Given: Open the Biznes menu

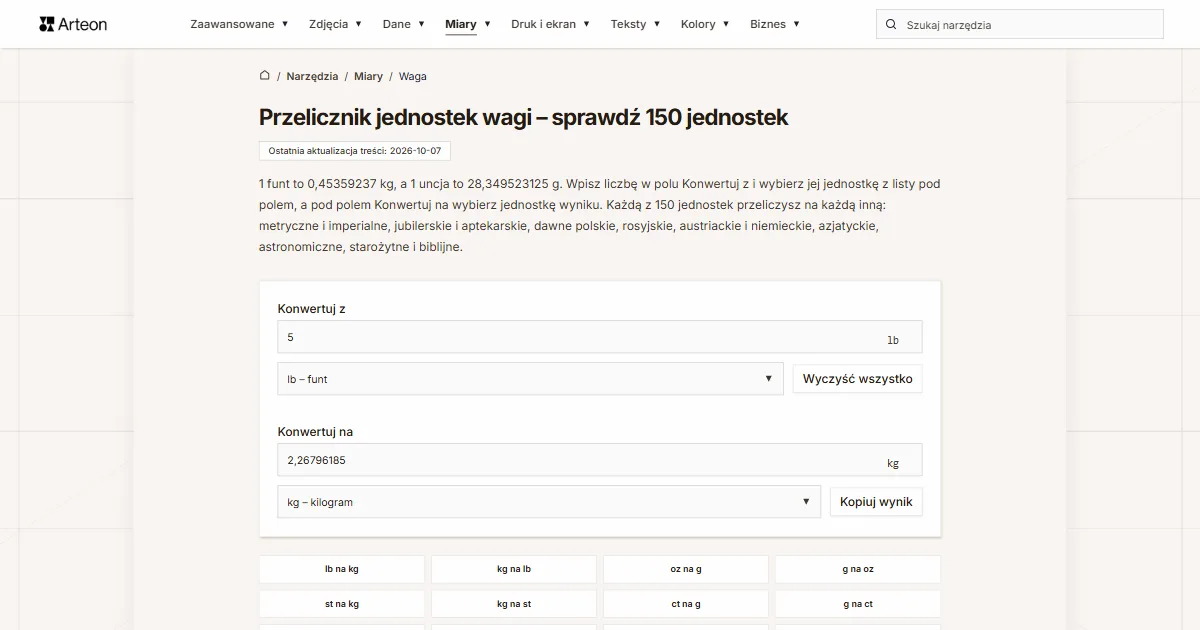Looking at the screenshot, I should click(x=775, y=24).
